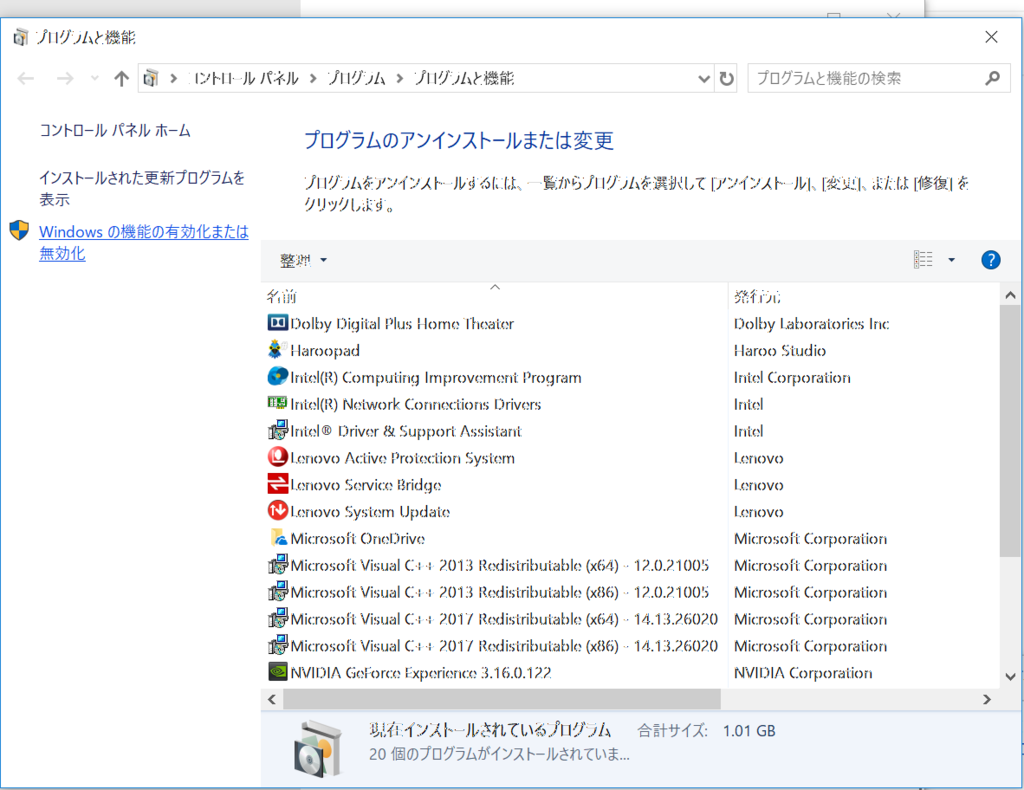The width and height of the screenshot is (1024, 790).
Task: Click the vertical scrollbar up arrow
Action: (1010, 295)
